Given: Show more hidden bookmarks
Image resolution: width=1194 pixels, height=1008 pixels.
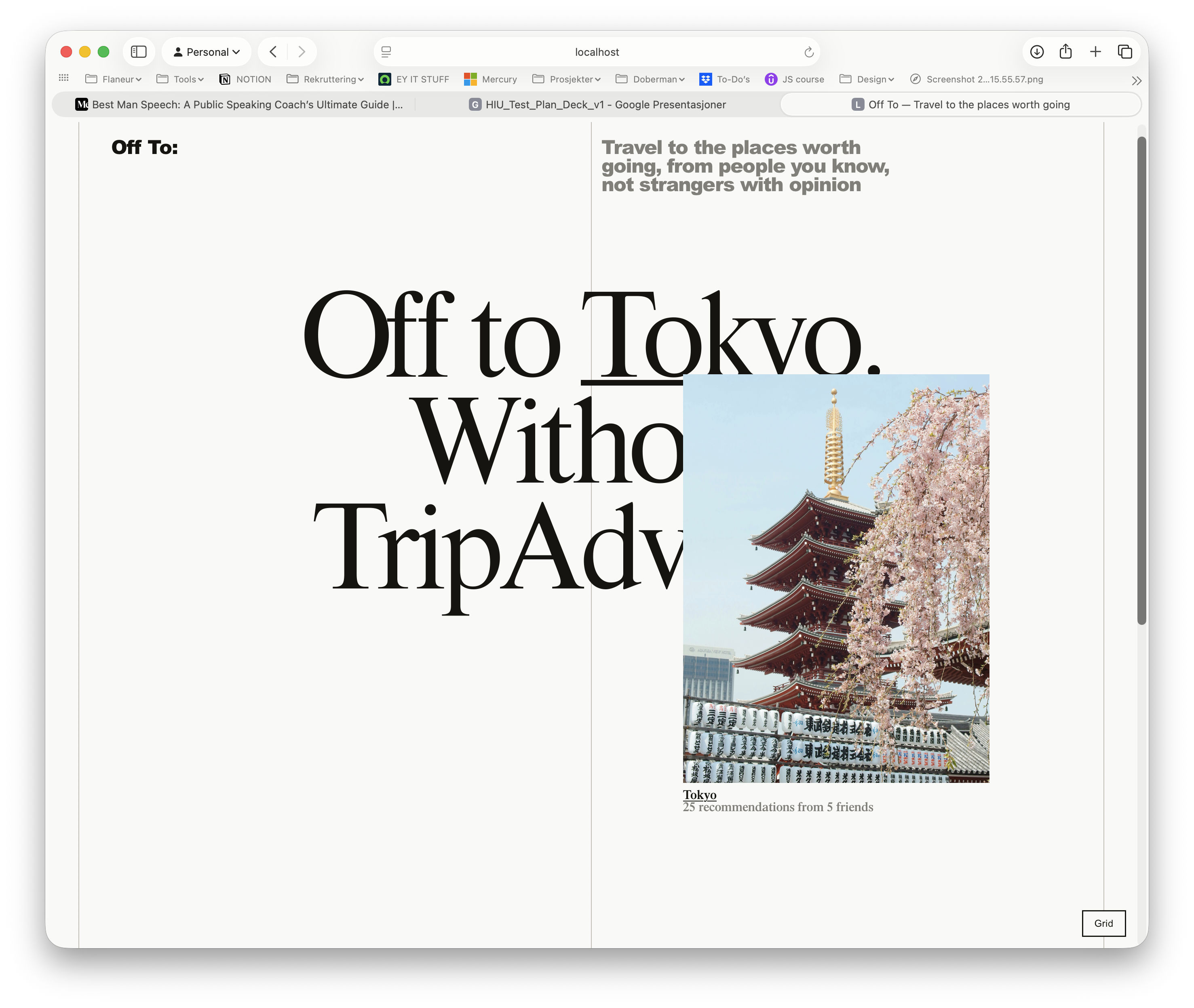Looking at the screenshot, I should [x=1136, y=80].
